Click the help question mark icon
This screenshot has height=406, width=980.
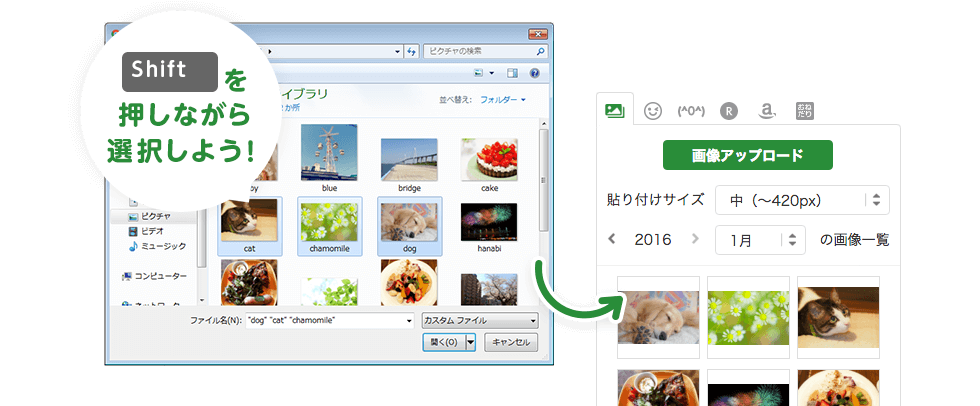534,73
